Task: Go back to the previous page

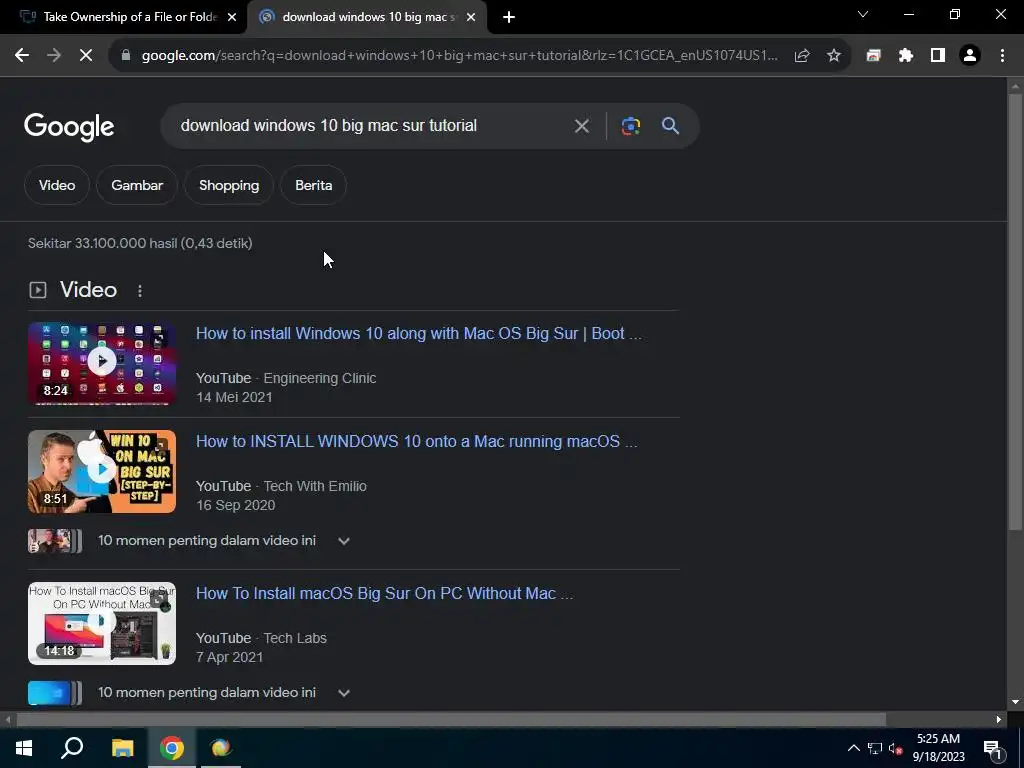Action: pyautogui.click(x=22, y=56)
